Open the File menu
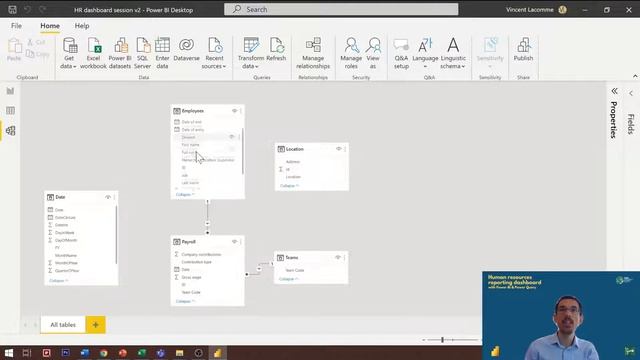Image resolution: width=640 pixels, height=360 pixels. [x=16, y=26]
